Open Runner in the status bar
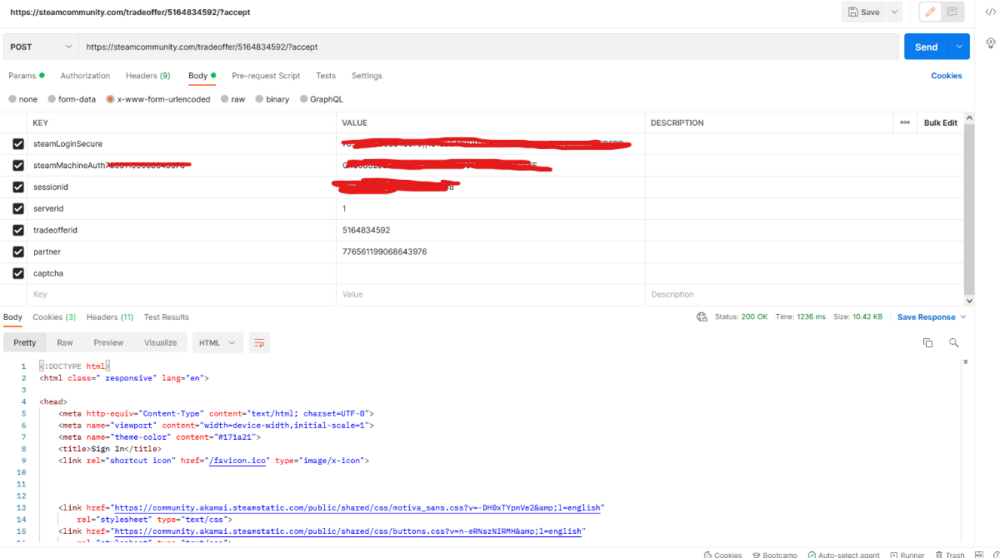Screen dimensions: 1000x558 point(907,555)
